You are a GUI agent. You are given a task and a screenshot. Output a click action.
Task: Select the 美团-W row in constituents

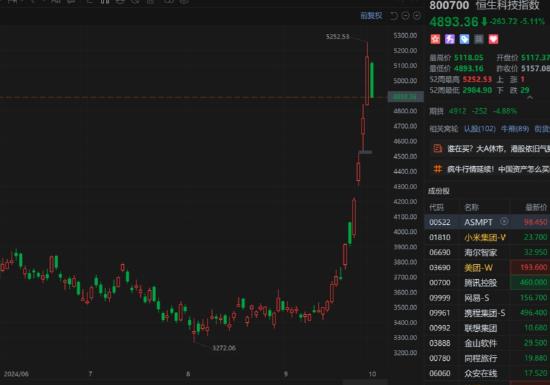click(x=487, y=268)
